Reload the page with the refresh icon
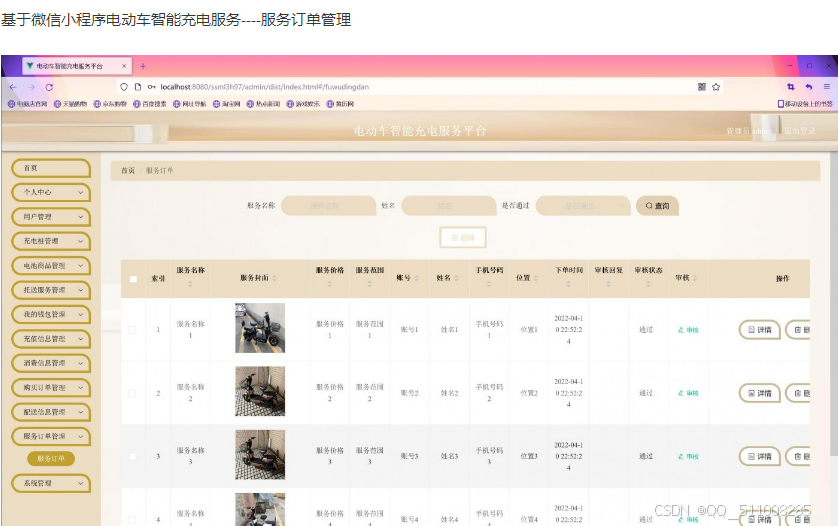The image size is (838, 526). [x=49, y=87]
